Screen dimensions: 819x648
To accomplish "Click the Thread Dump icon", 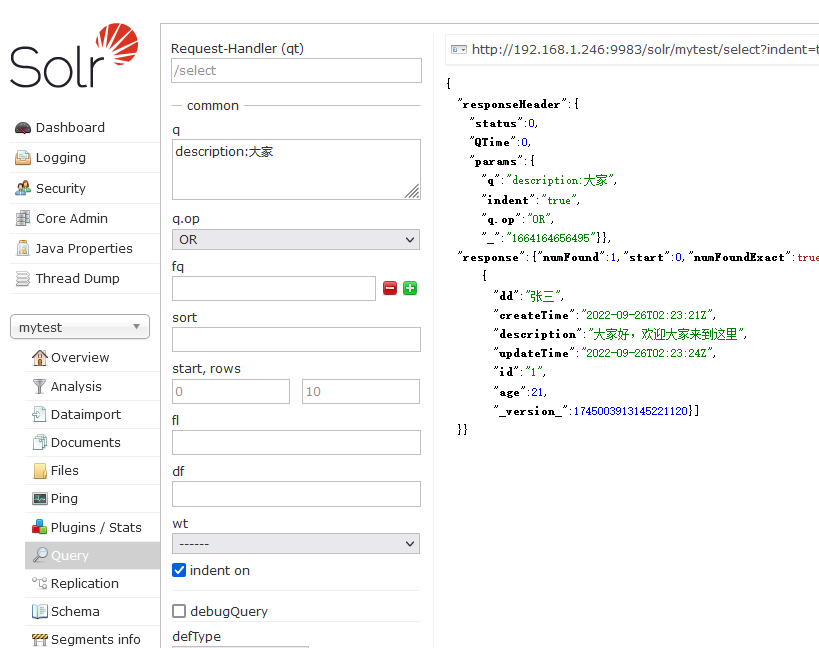I will (x=22, y=278).
